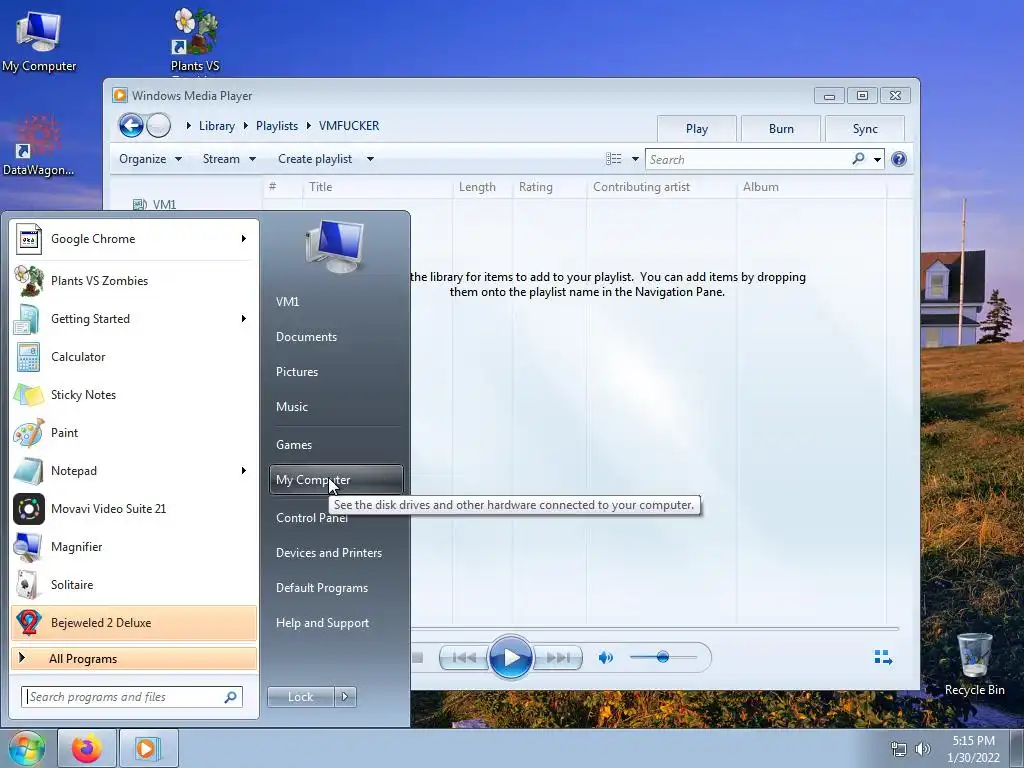Select Library in the breadcrumb path
Viewport: 1024px width, 768px height.
click(x=217, y=126)
